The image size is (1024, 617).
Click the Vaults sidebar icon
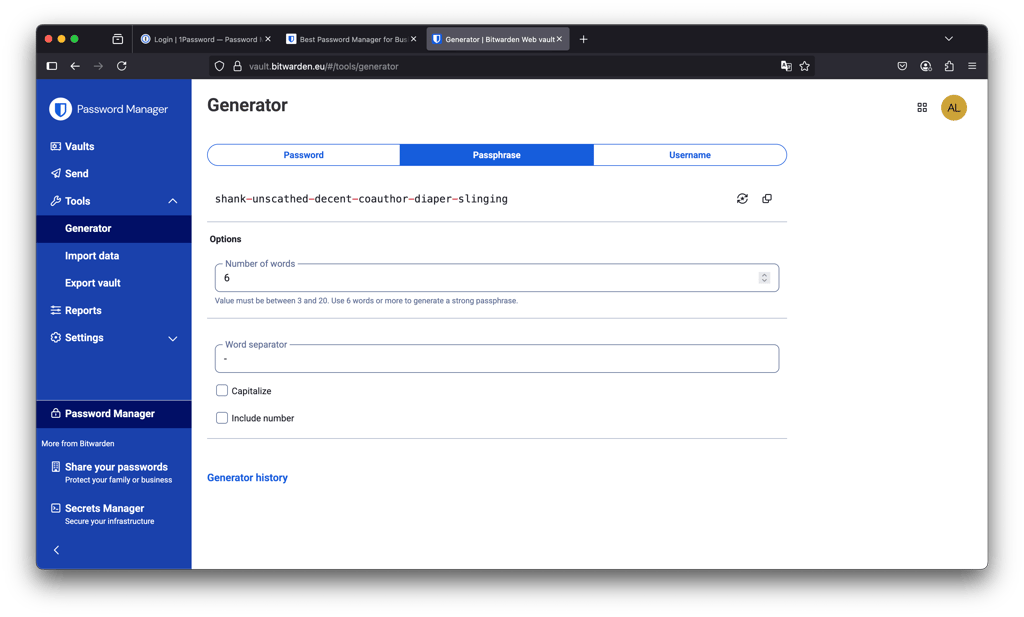56,146
